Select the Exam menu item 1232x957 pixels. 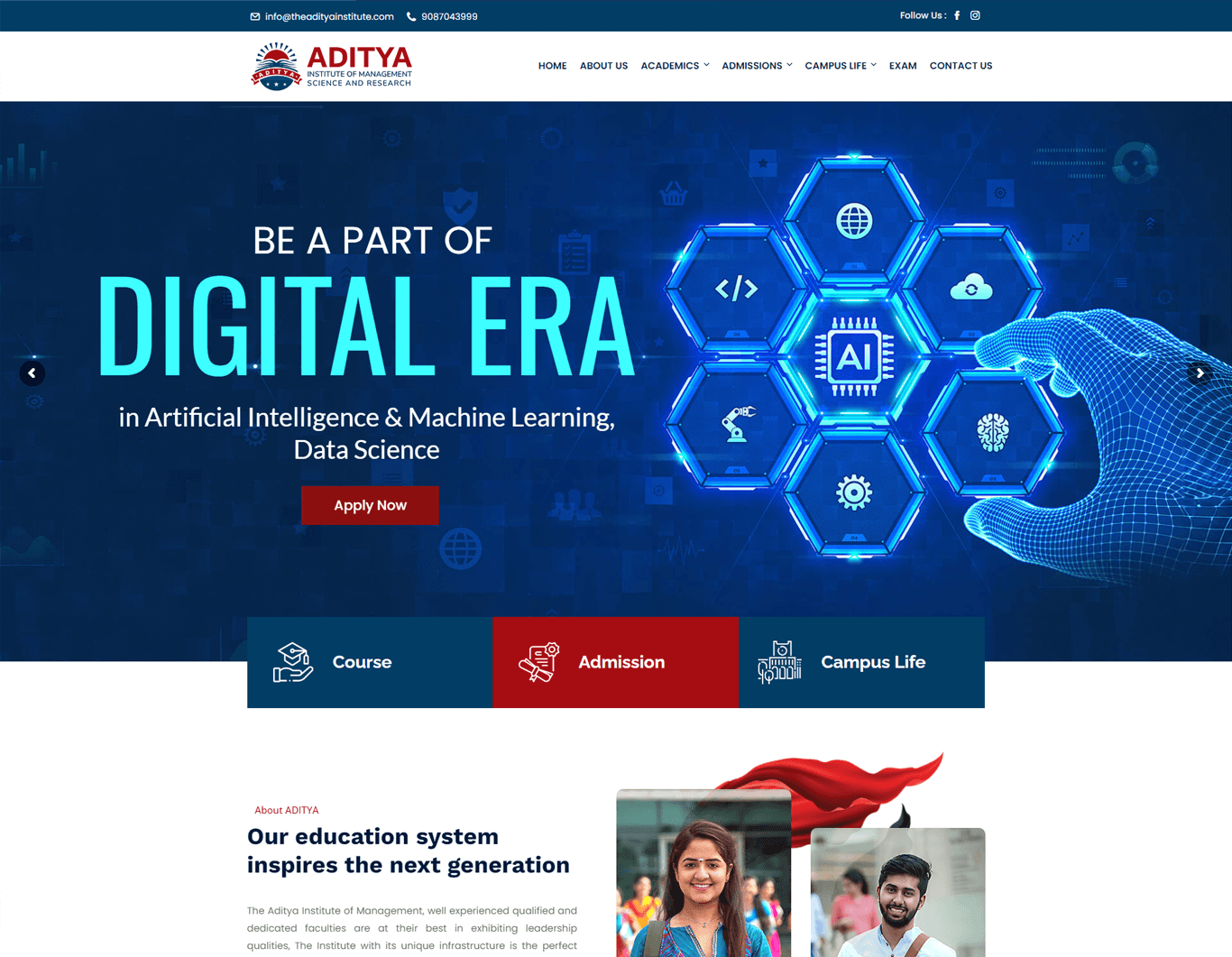pyautogui.click(x=903, y=66)
